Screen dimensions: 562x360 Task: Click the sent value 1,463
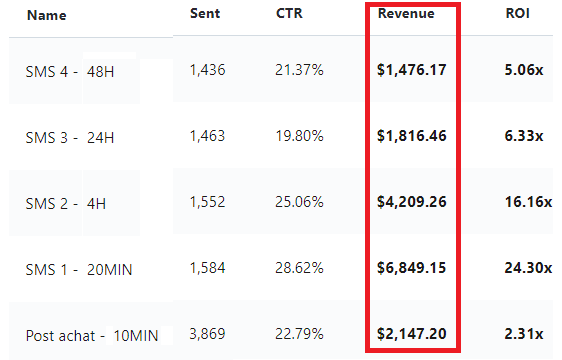click(208, 136)
